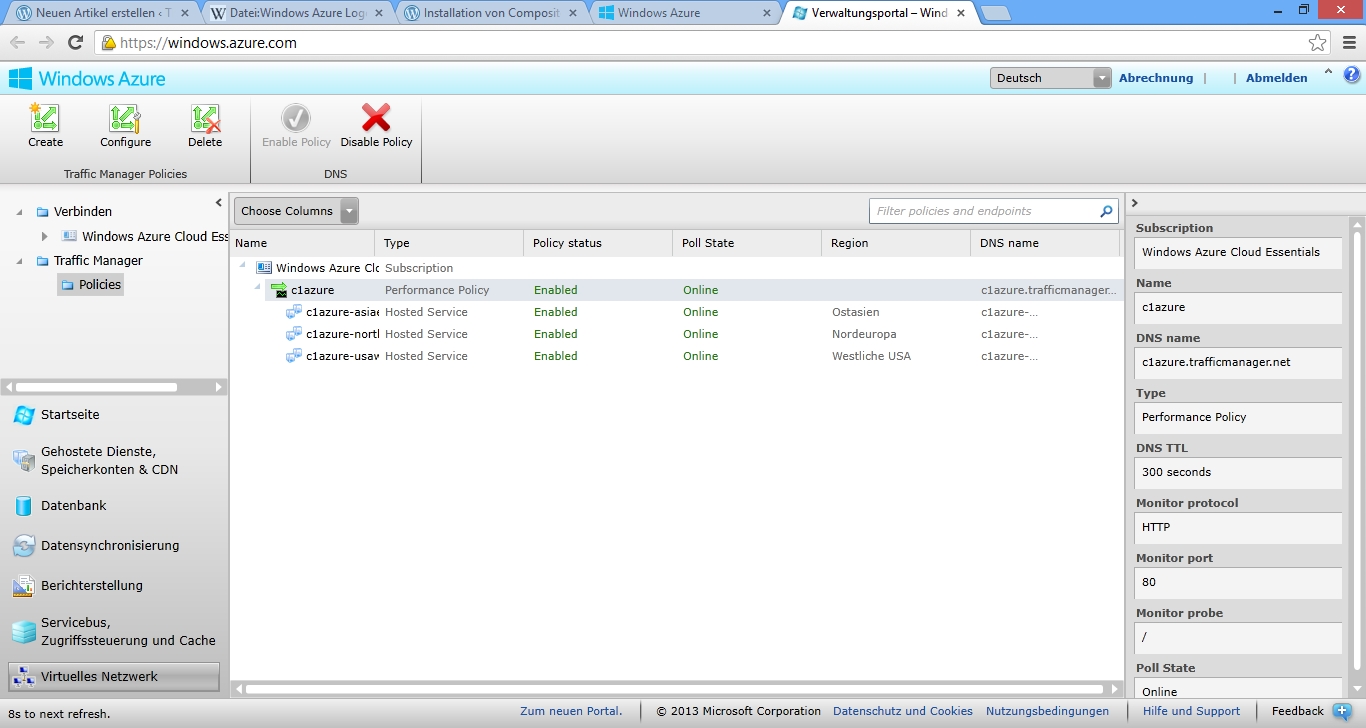Bookmark page with the star icon
This screenshot has height=728, width=1366.
(1317, 43)
